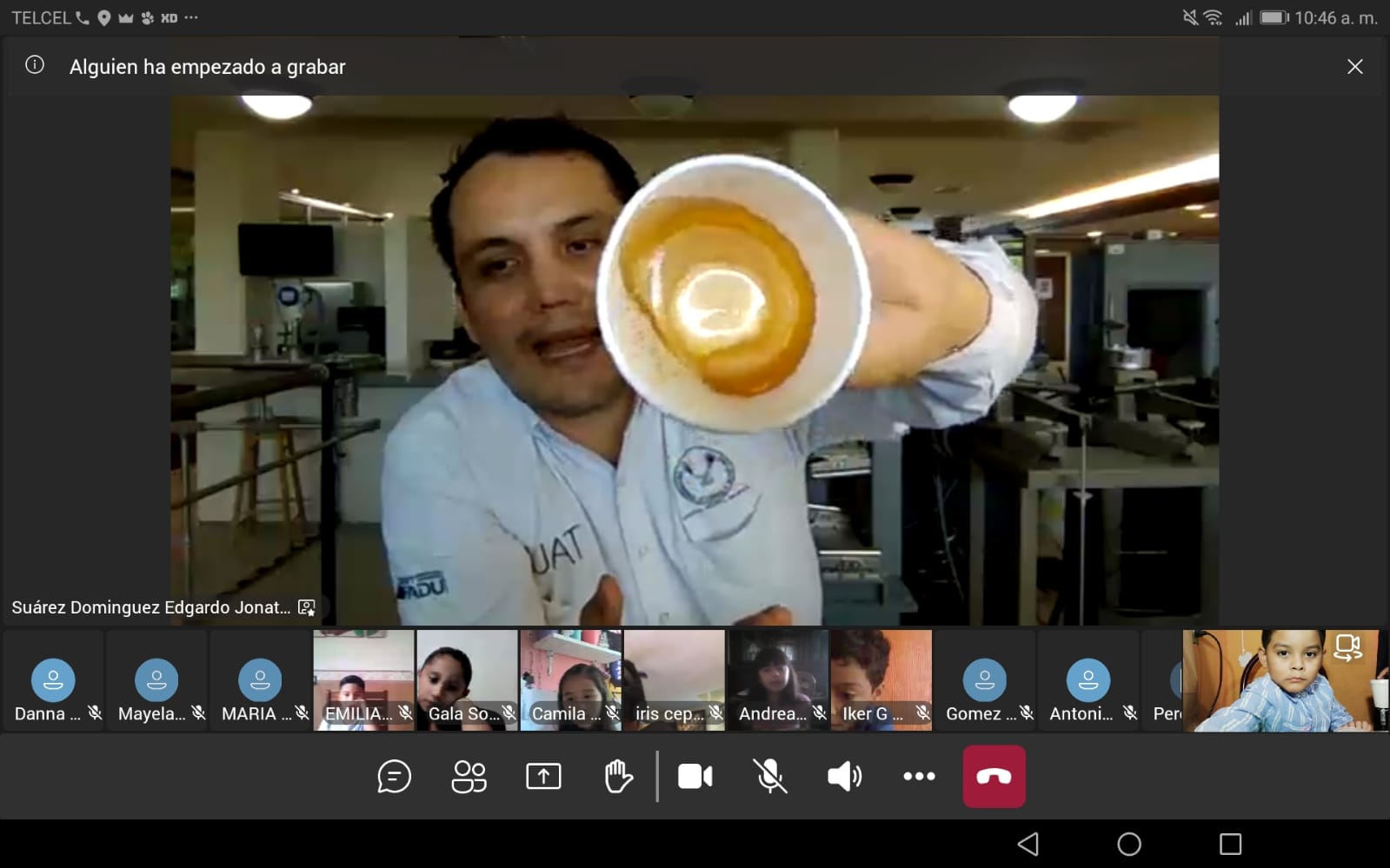
Task: Unmute the microphone
Action: click(769, 776)
